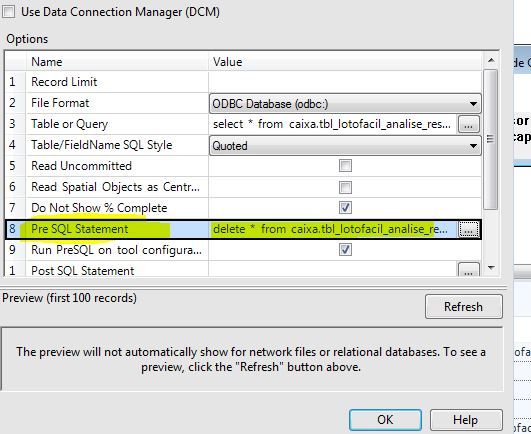Click the Refresh preview button
Screen dimensions: 531x434
pyautogui.click(x=464, y=307)
